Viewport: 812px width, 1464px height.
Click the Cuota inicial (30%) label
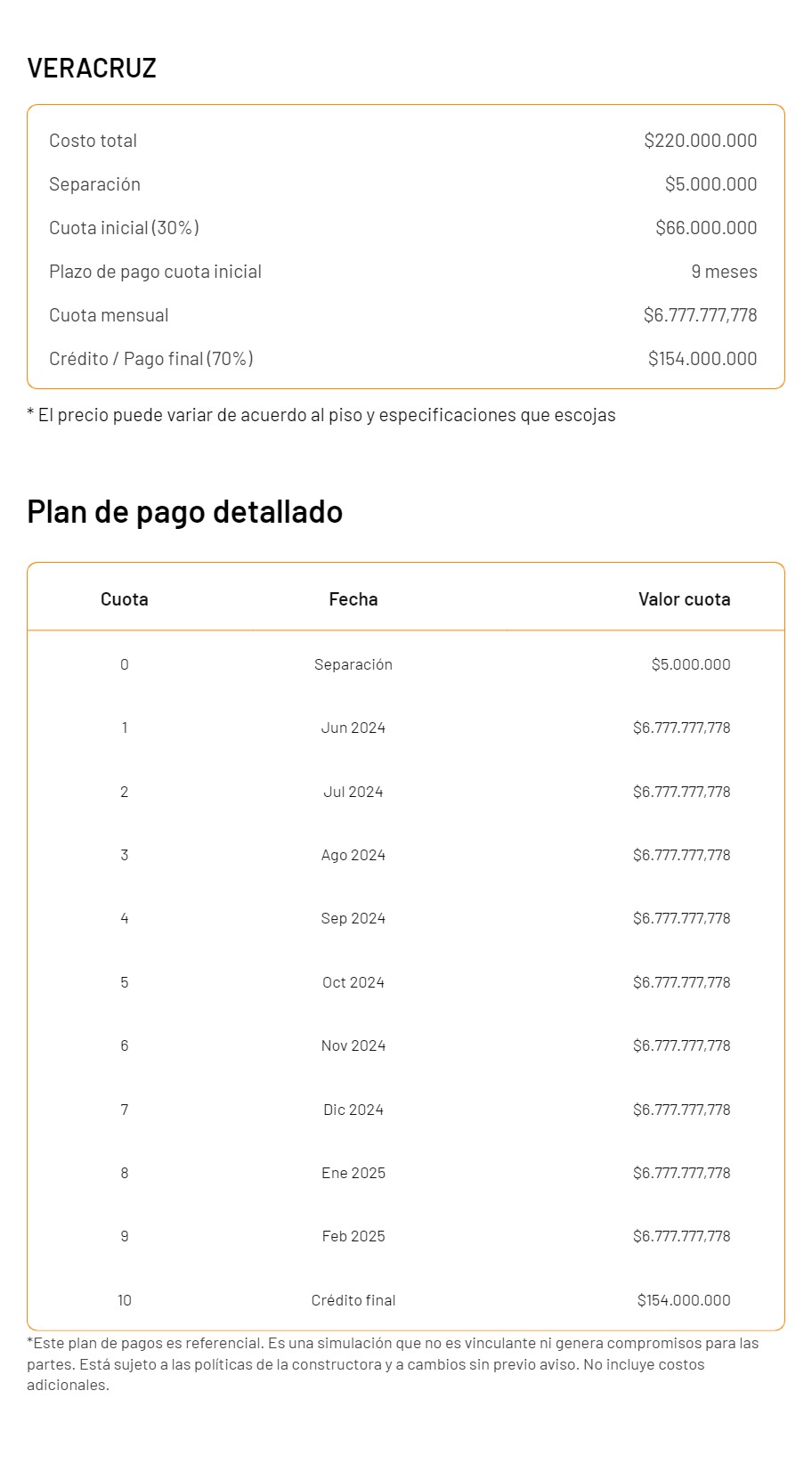click(124, 228)
